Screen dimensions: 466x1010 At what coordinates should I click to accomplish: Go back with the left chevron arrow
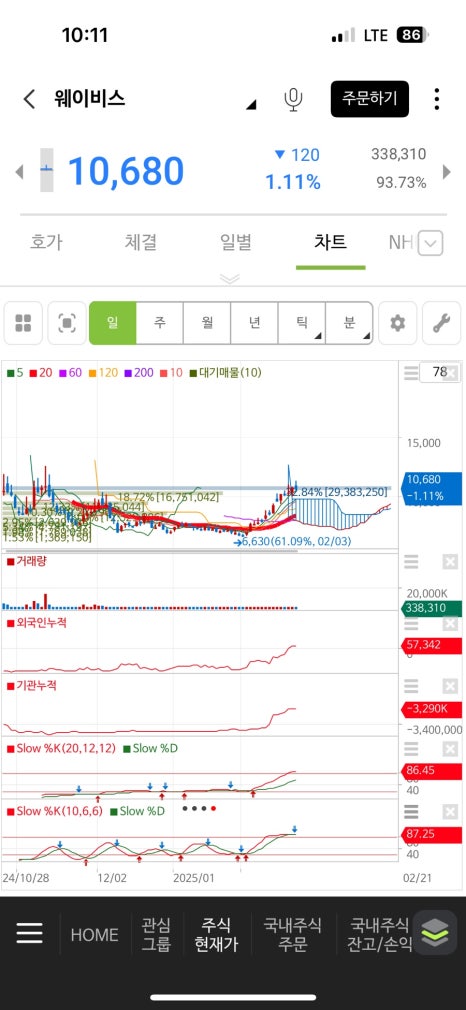(29, 99)
